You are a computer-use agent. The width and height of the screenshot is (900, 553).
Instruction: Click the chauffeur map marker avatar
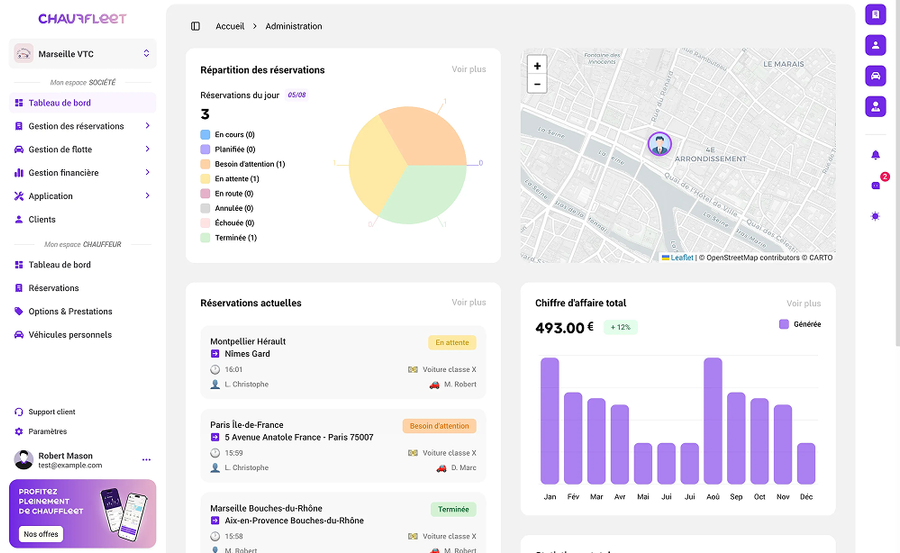[x=658, y=145]
